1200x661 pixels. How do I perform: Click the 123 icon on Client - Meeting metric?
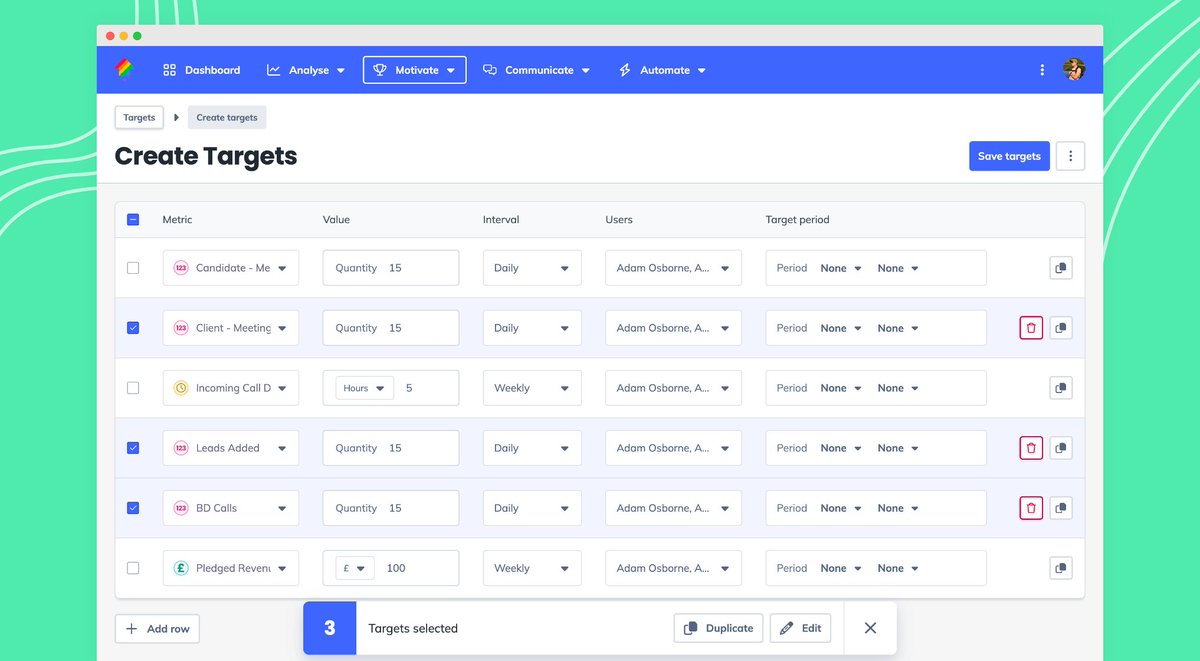coord(181,328)
